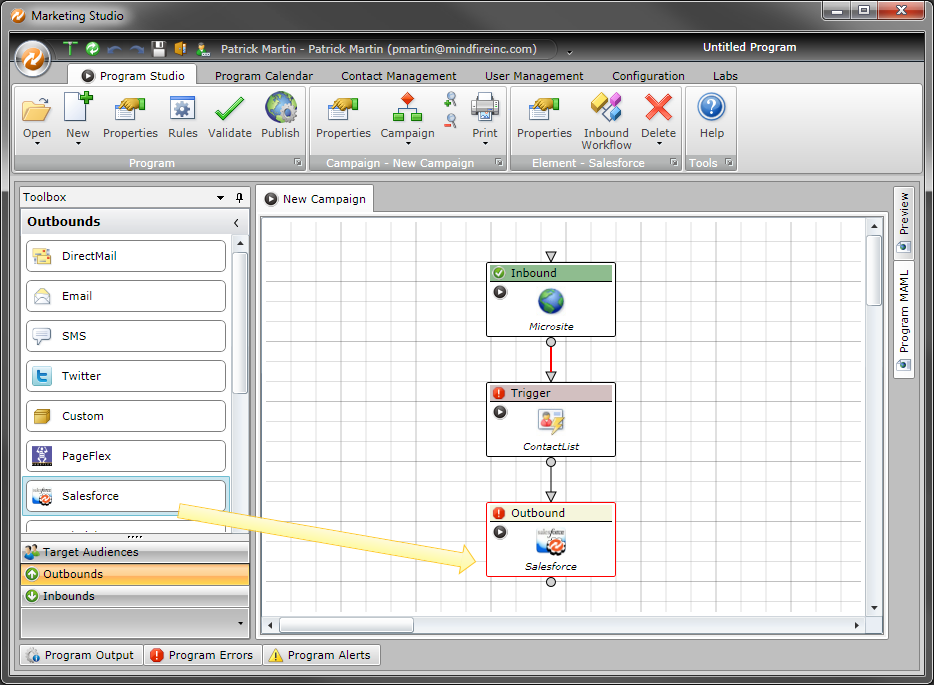Publish the program

pyautogui.click(x=280, y=116)
